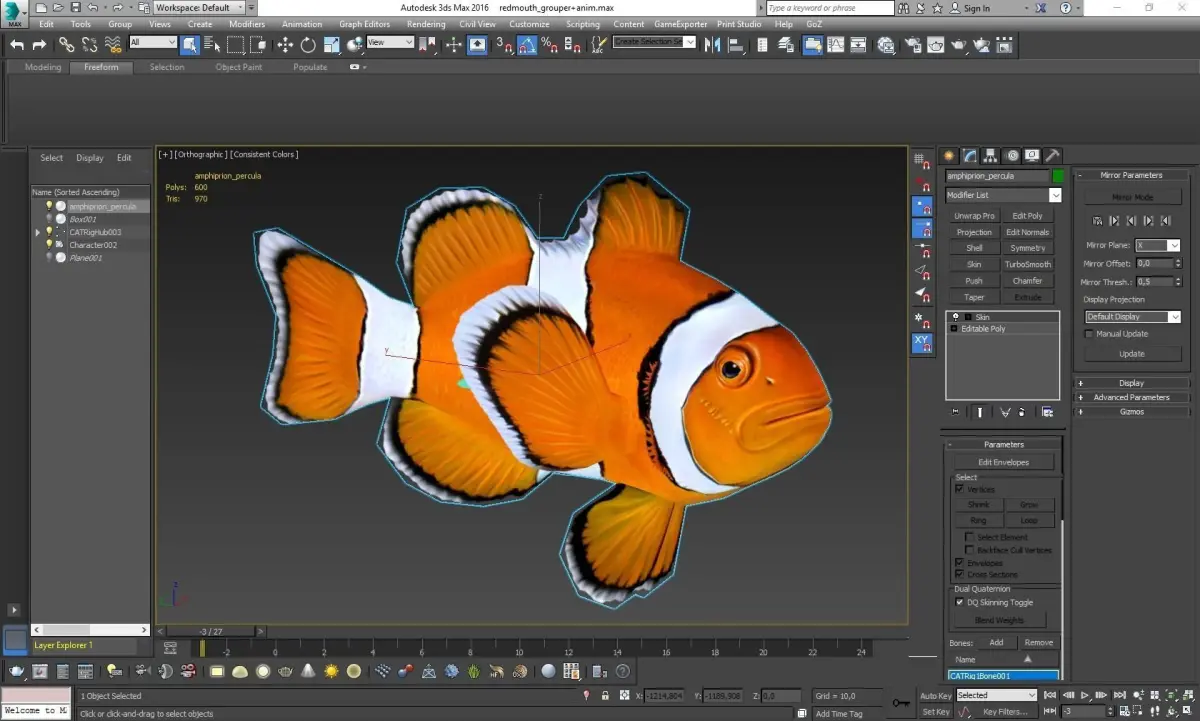Open the Hierarchy command panel tab
The image size is (1200, 721).
point(991,156)
